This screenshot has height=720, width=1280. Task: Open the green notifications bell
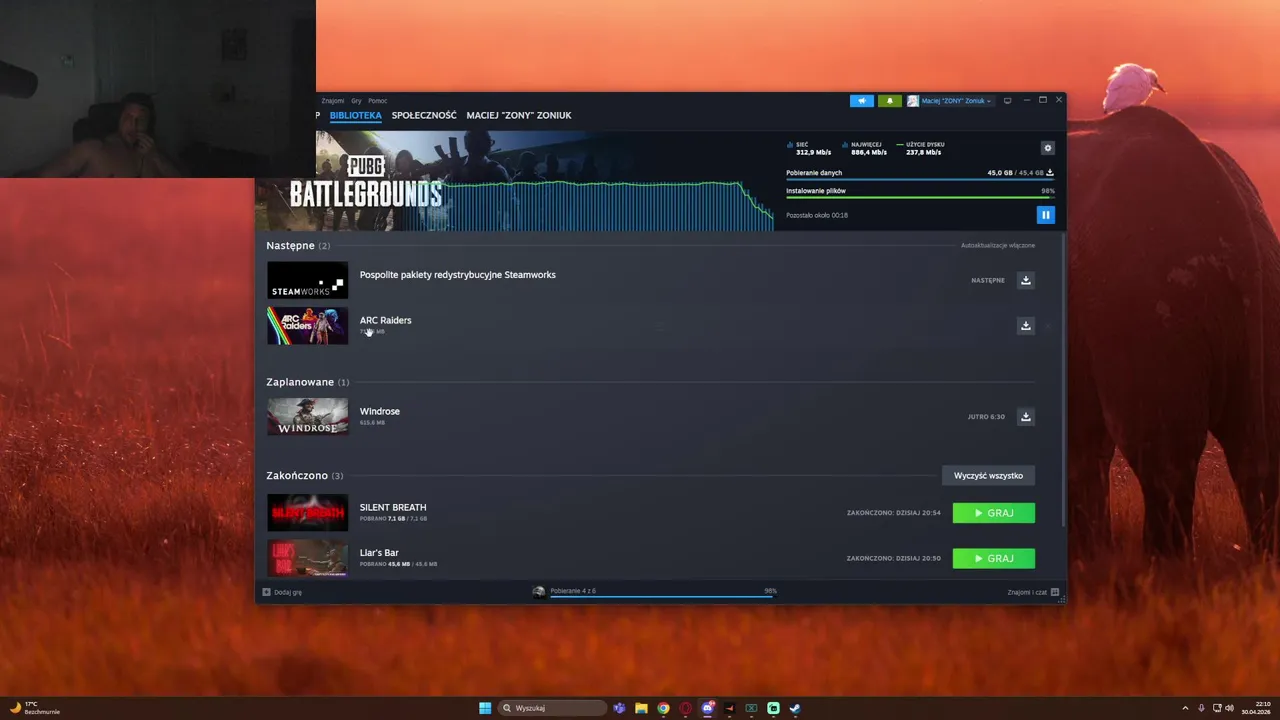tap(889, 101)
